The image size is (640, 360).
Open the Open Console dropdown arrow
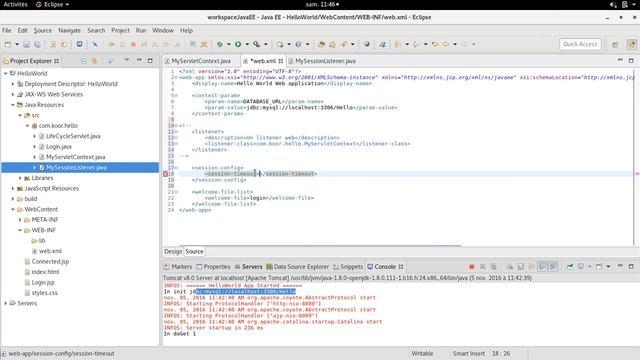tap(608, 267)
